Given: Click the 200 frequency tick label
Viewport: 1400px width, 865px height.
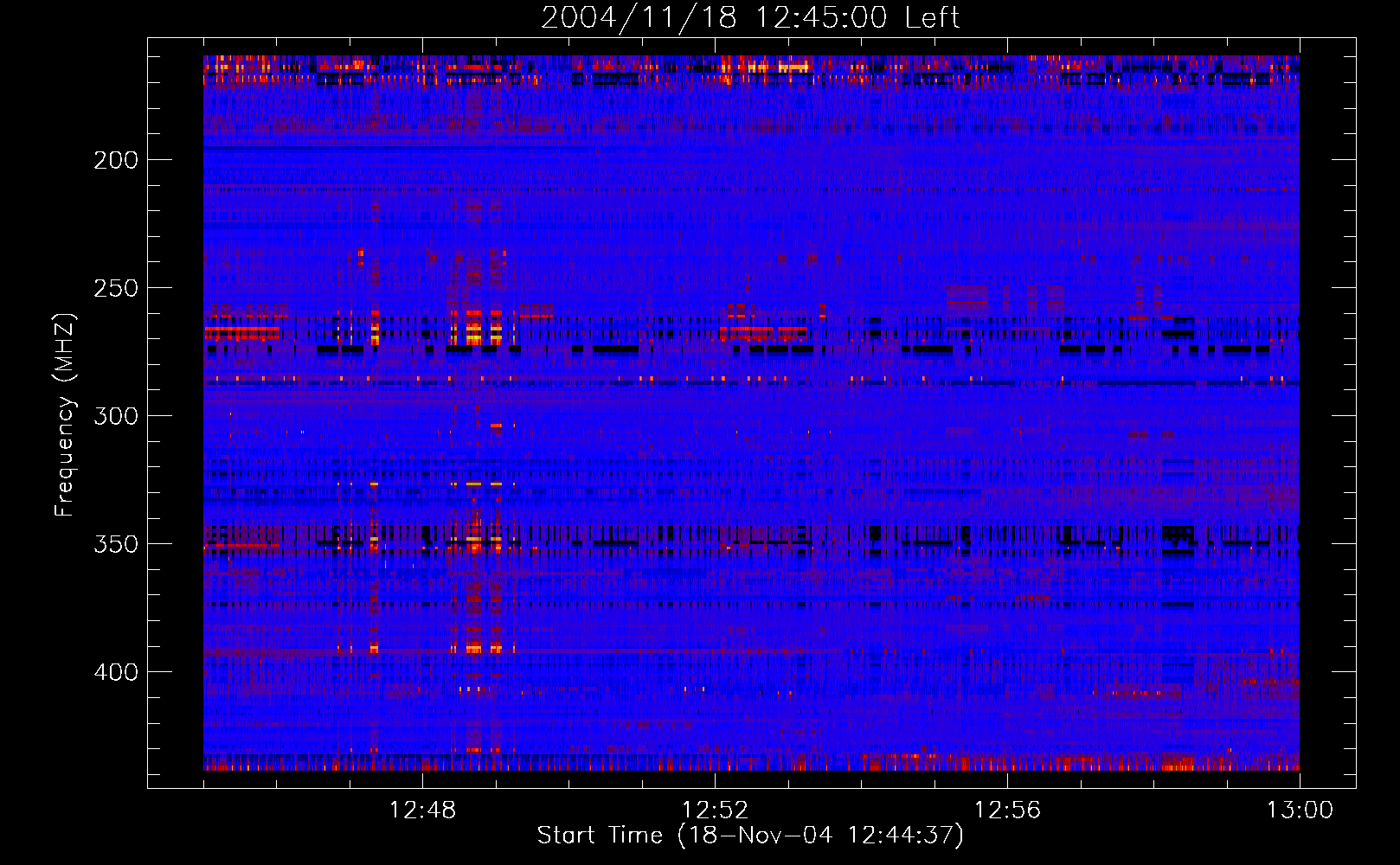Looking at the screenshot, I should point(116,160).
